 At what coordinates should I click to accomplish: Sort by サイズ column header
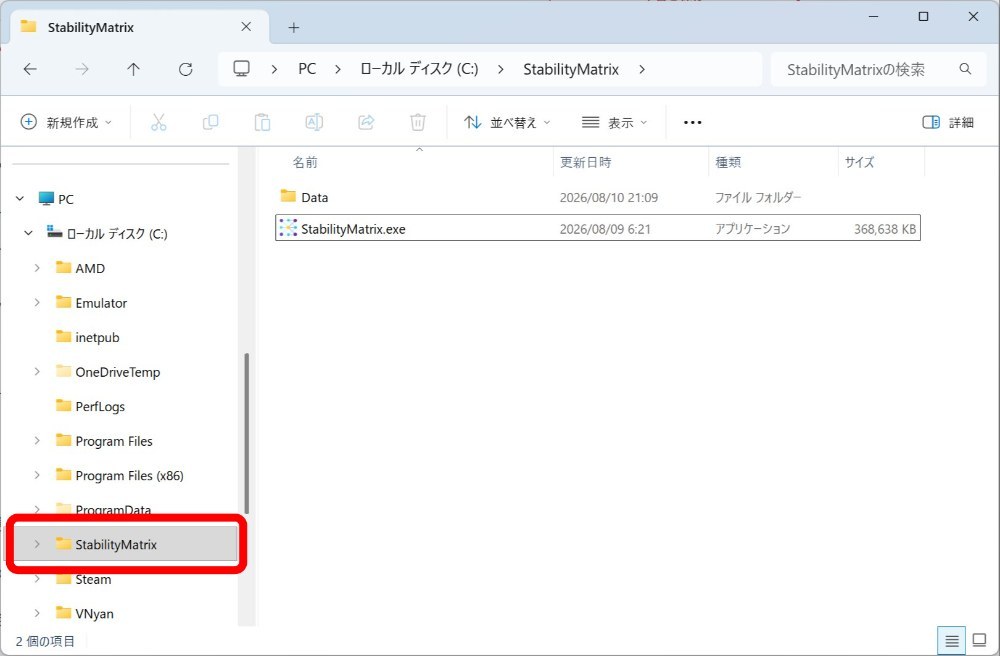click(x=859, y=163)
